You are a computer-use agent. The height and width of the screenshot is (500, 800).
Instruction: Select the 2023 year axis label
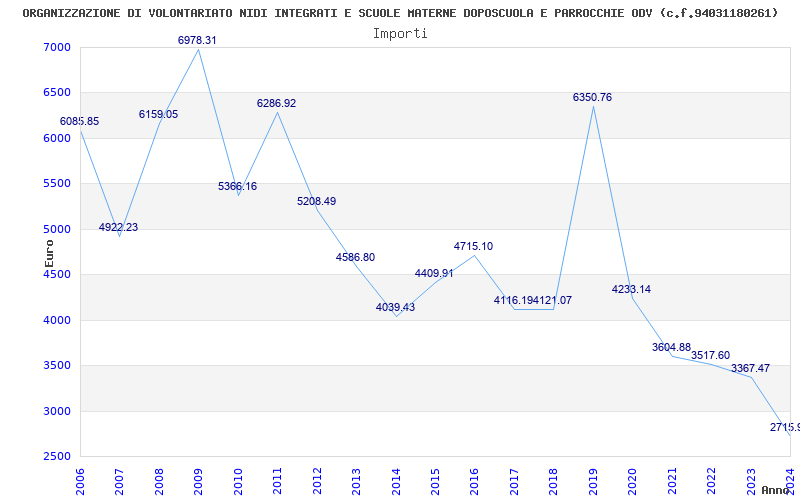[x=751, y=481]
